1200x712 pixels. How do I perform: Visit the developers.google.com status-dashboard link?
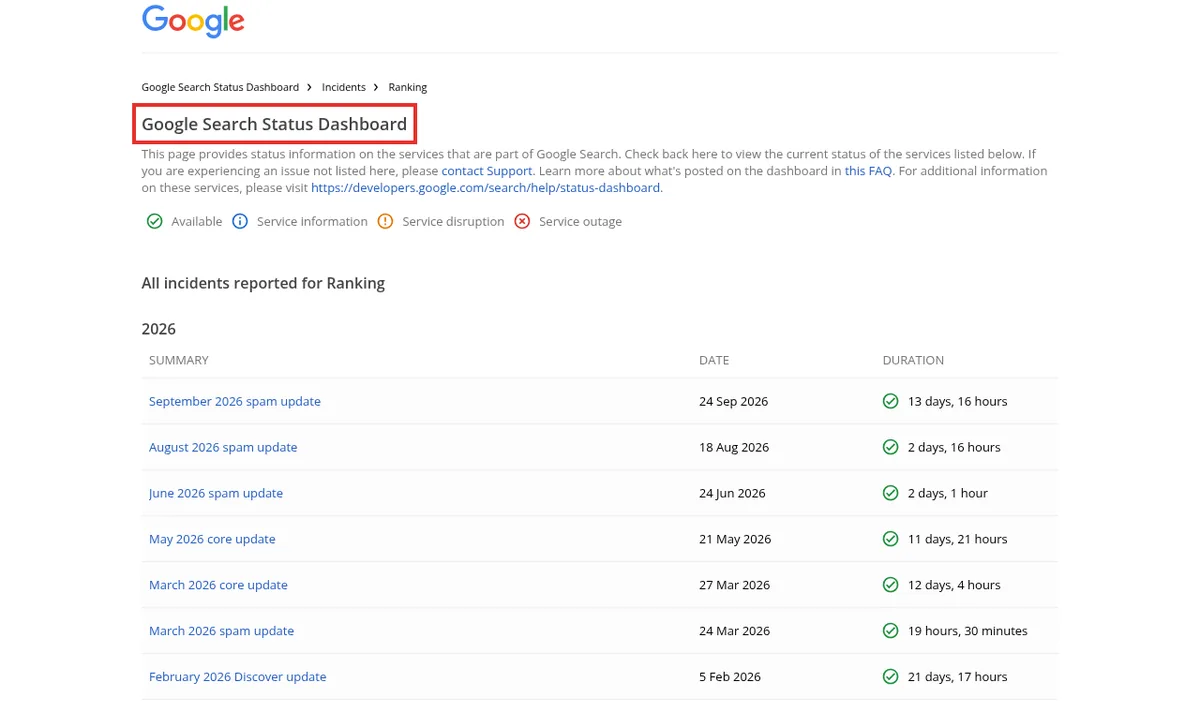coord(485,187)
